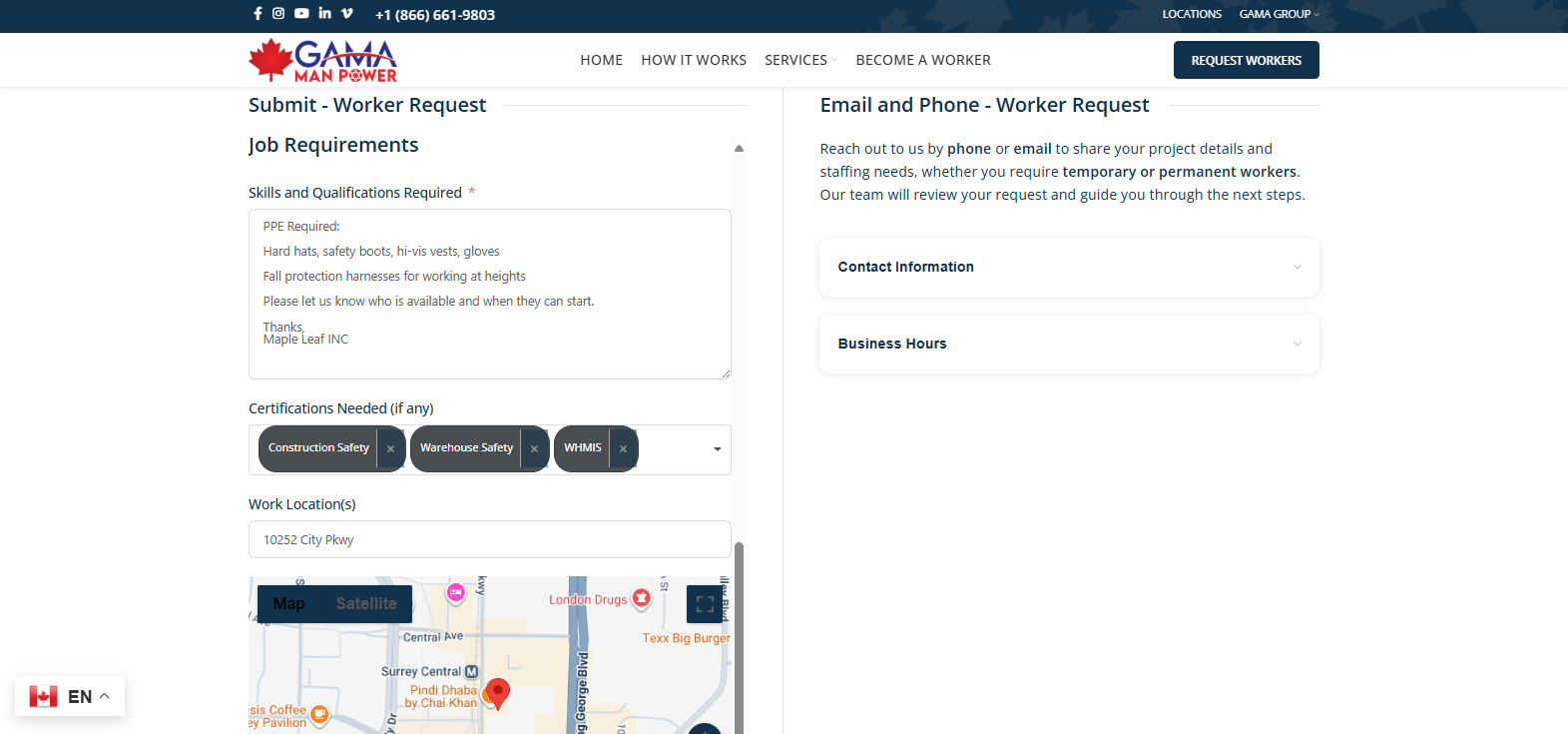Open the Vimeo social icon
The width and height of the screenshot is (1568, 734).
point(347,14)
